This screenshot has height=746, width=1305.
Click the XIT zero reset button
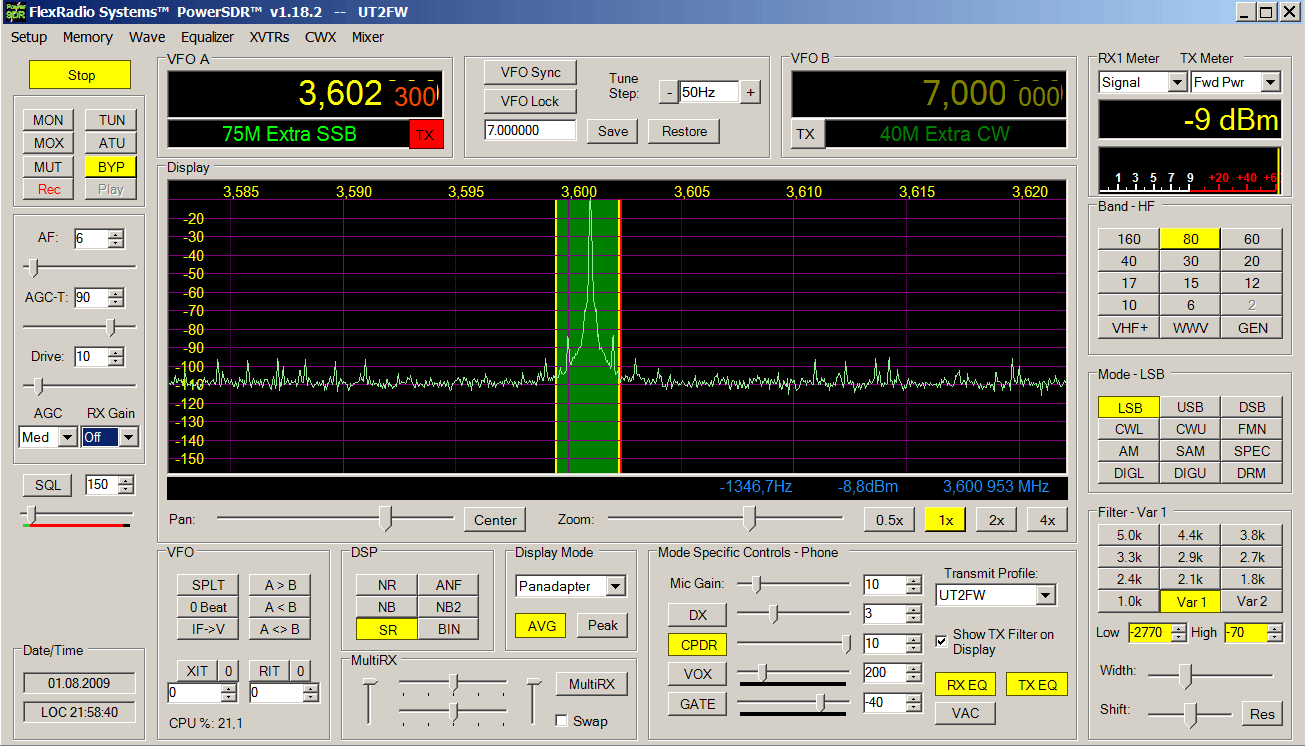pos(228,670)
